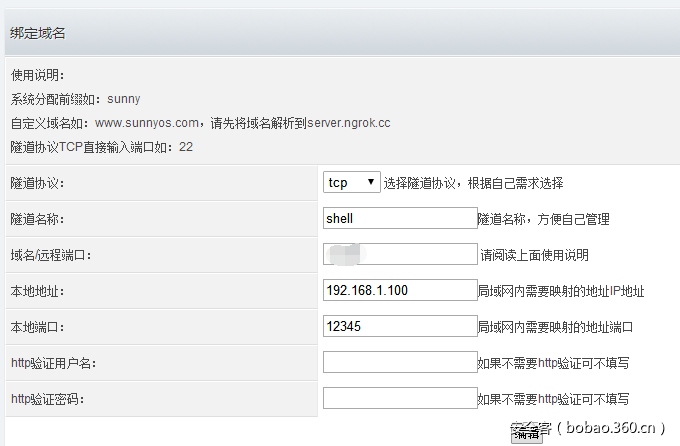Open the tcp tunnel protocol dropdown
The image size is (680, 446).
(x=351, y=182)
